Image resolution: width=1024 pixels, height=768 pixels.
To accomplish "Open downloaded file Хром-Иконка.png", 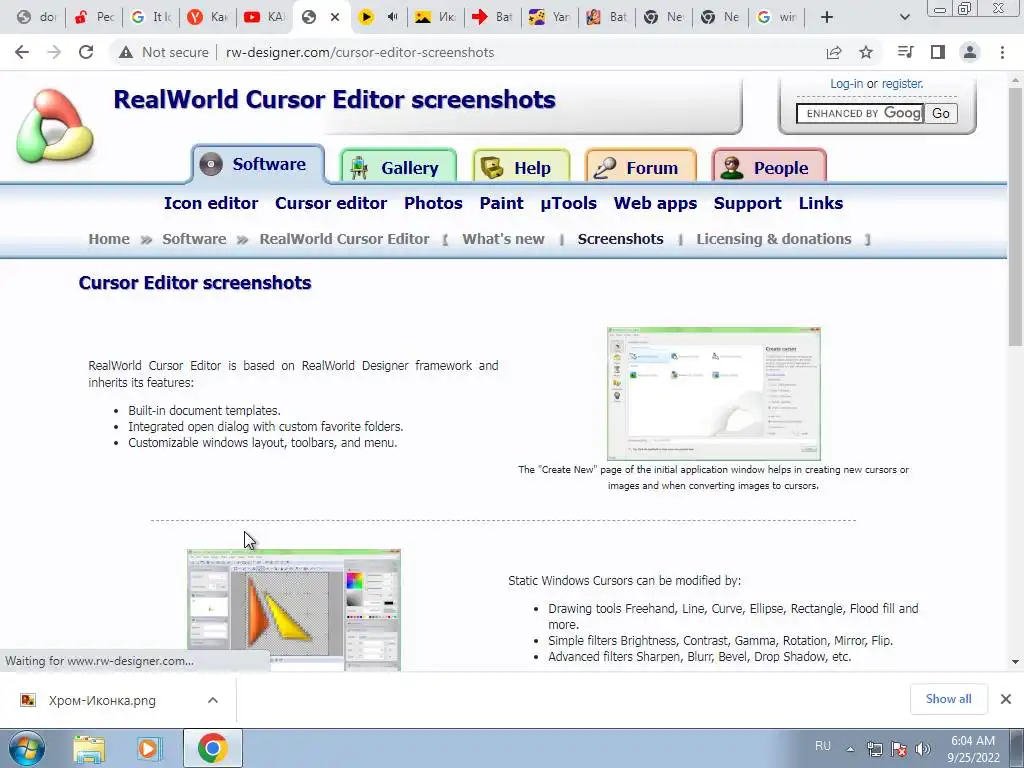I will tap(103, 700).
